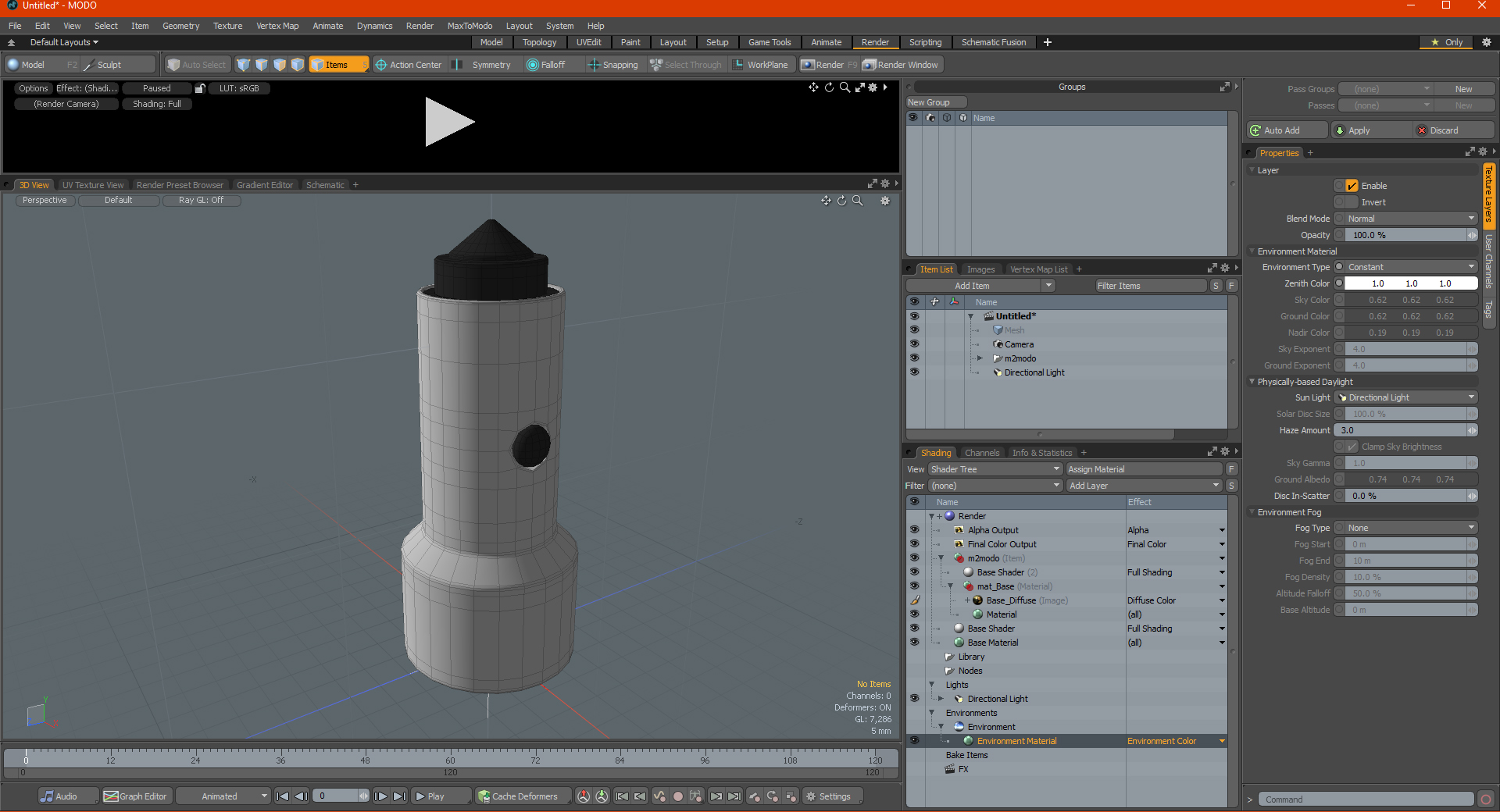The image size is (1500, 812).
Task: Toggle visibility eye for m2modo item
Action: point(914,358)
